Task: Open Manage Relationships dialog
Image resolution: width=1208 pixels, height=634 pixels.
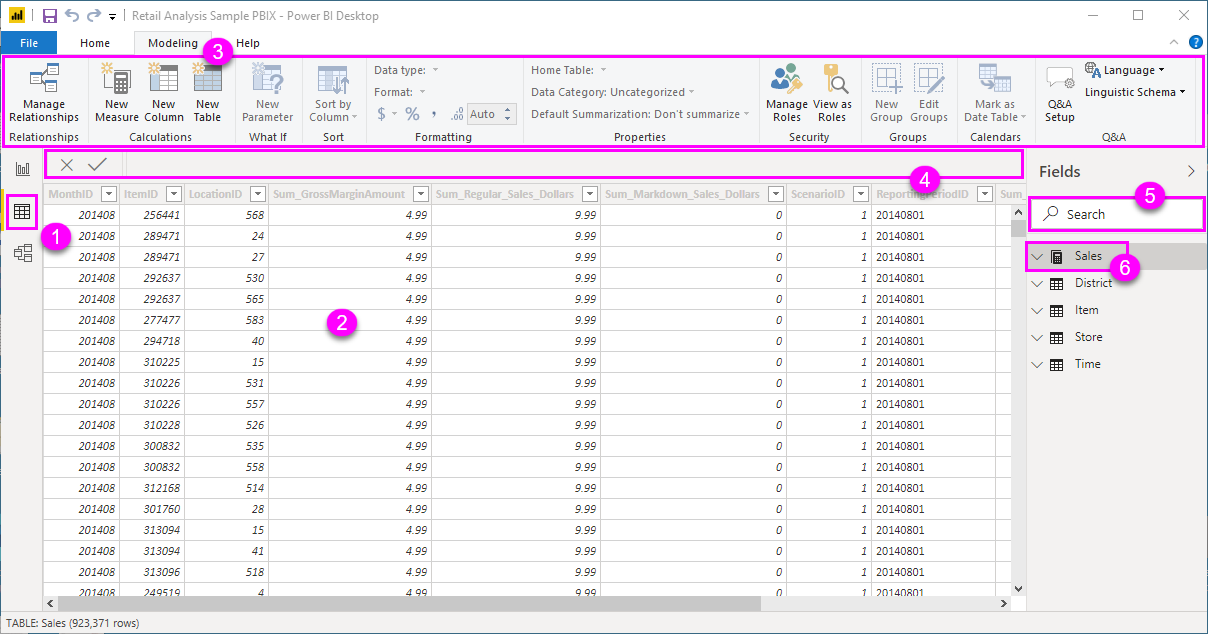Action: click(44, 92)
